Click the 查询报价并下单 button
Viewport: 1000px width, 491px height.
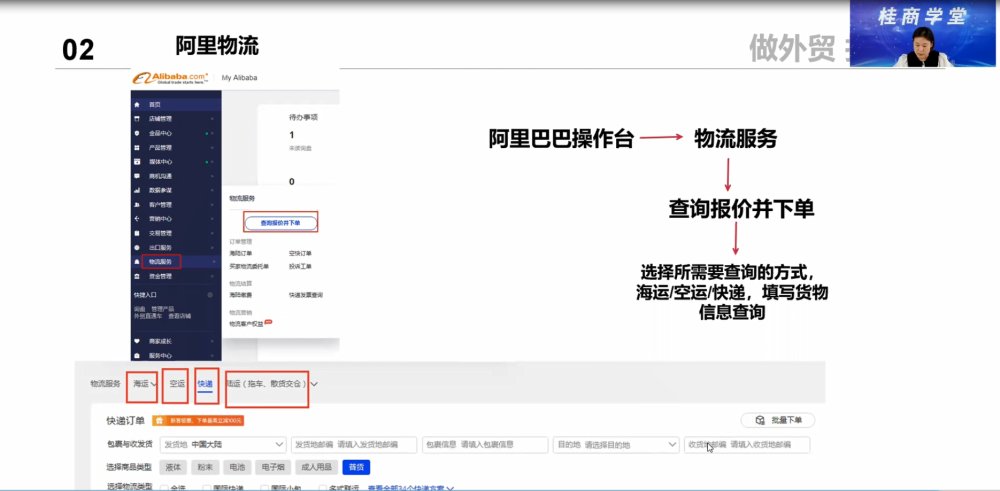coord(280,223)
